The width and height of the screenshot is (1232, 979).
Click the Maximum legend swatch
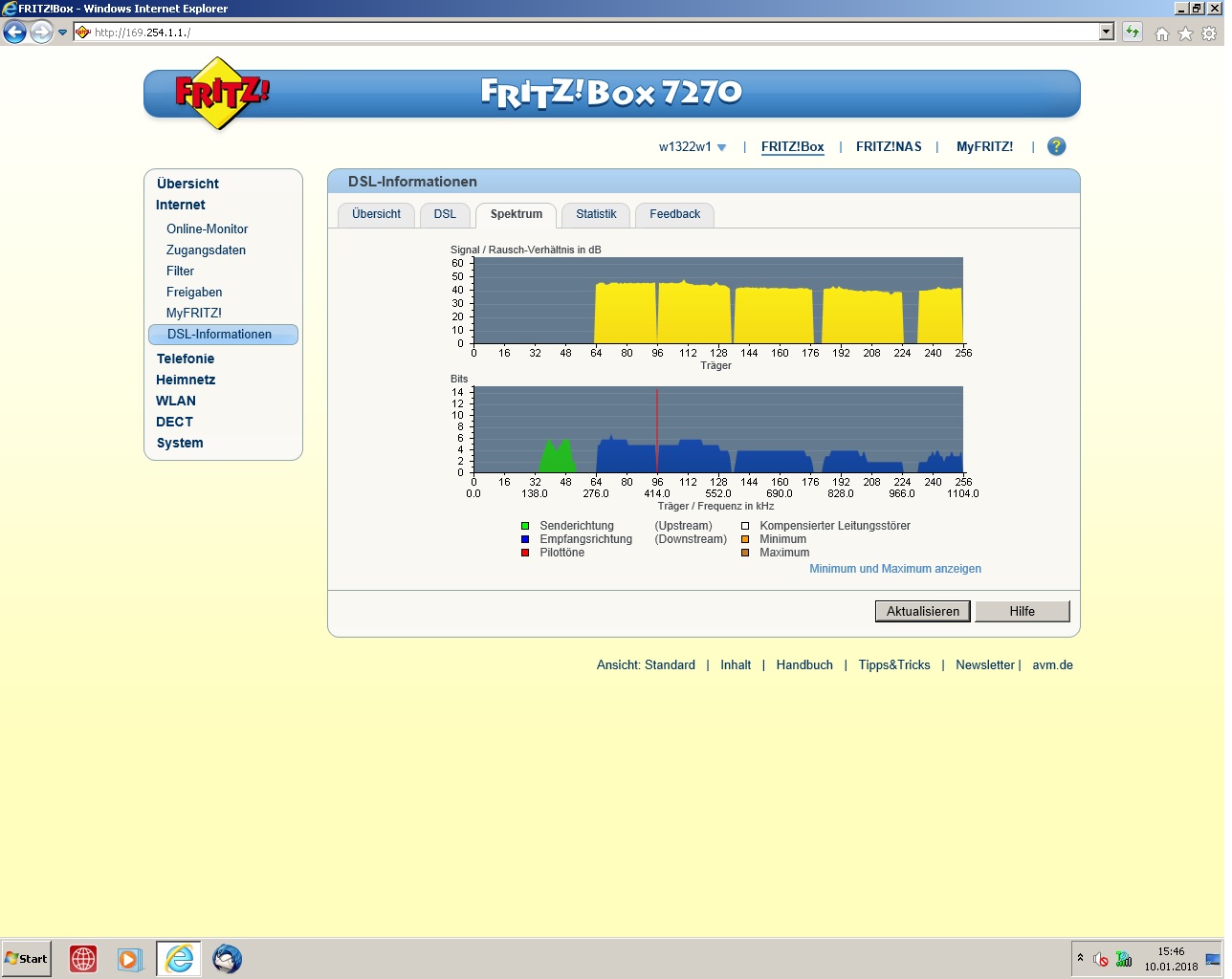(745, 553)
